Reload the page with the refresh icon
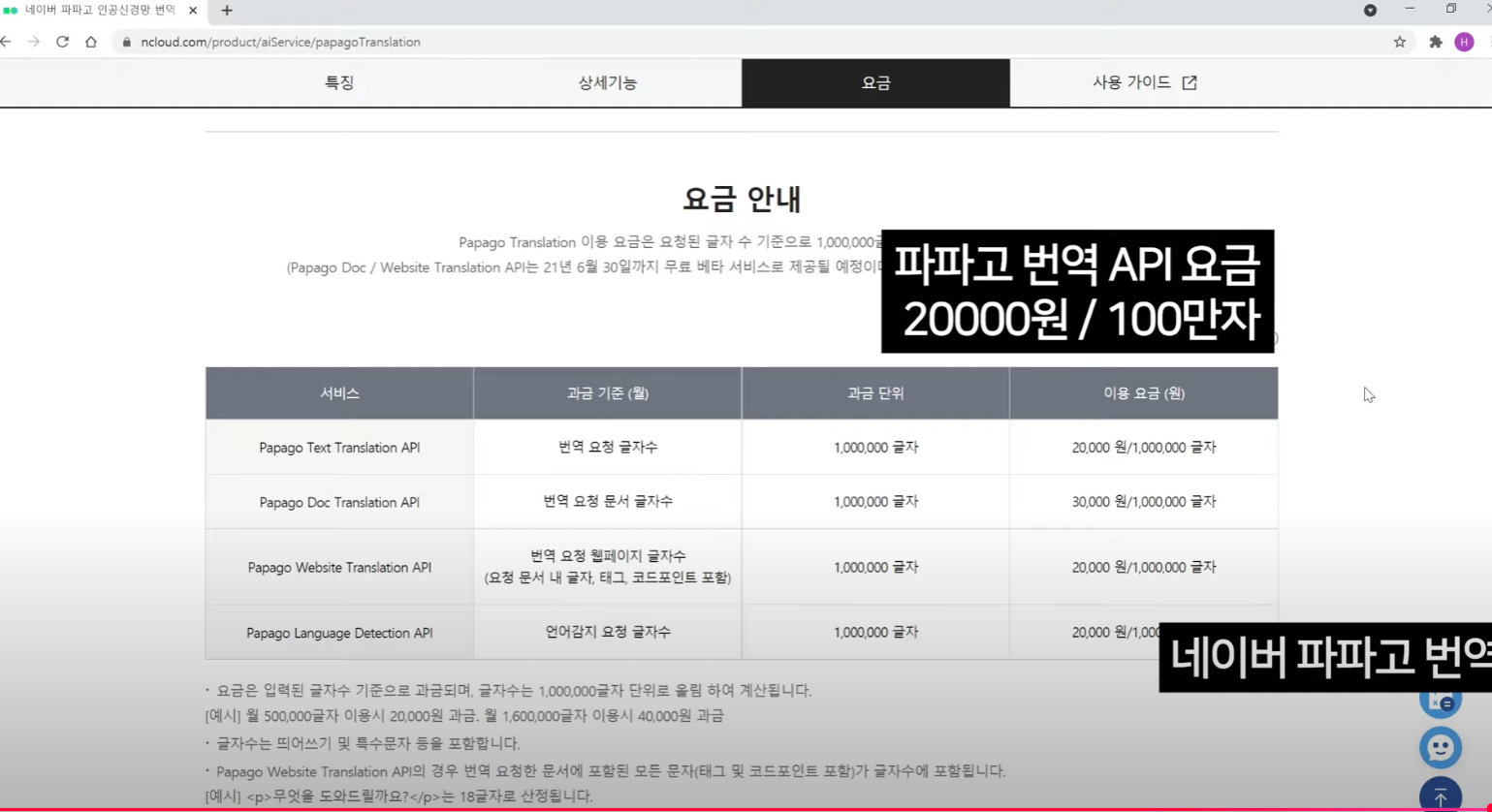The width and height of the screenshot is (1492, 812). tap(62, 42)
